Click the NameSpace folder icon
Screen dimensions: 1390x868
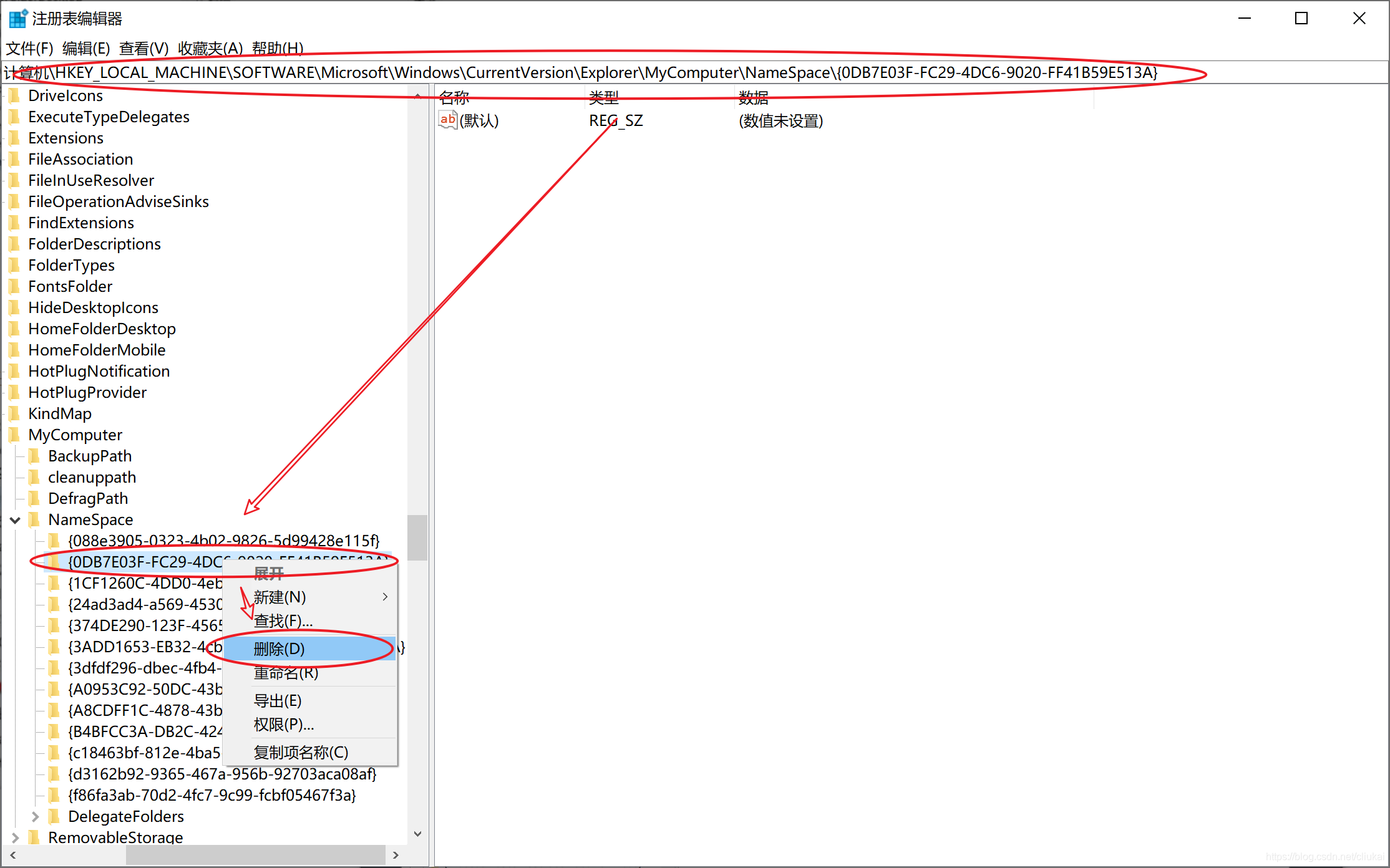[x=35, y=519]
